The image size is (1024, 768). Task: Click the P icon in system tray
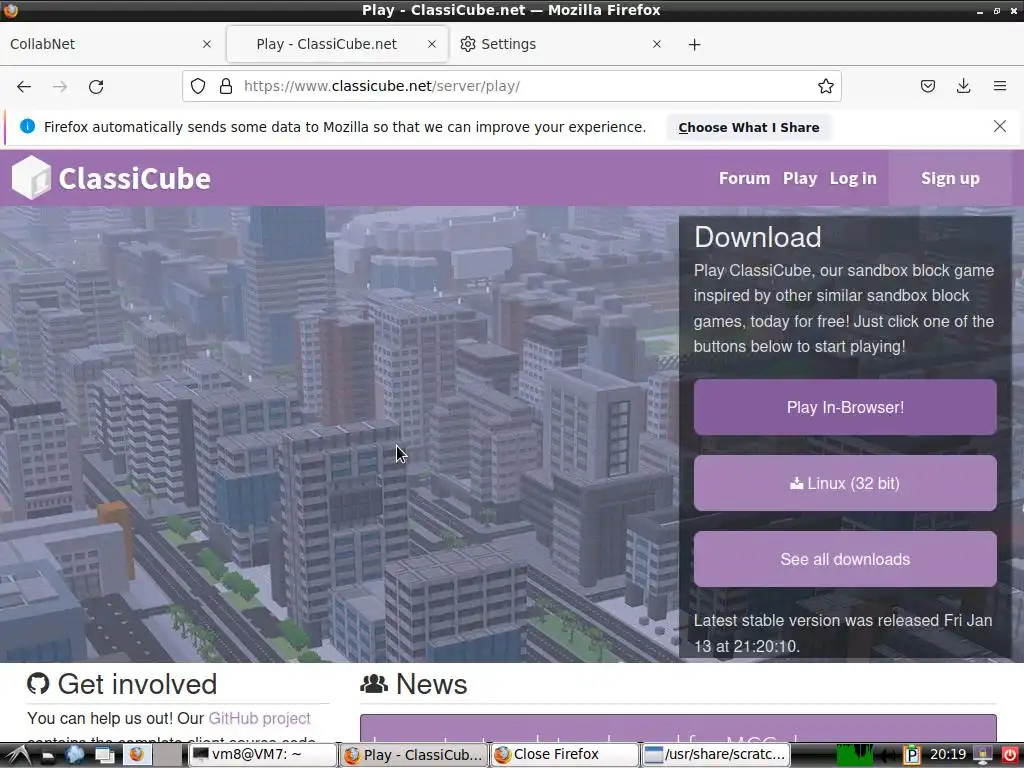click(x=912, y=756)
